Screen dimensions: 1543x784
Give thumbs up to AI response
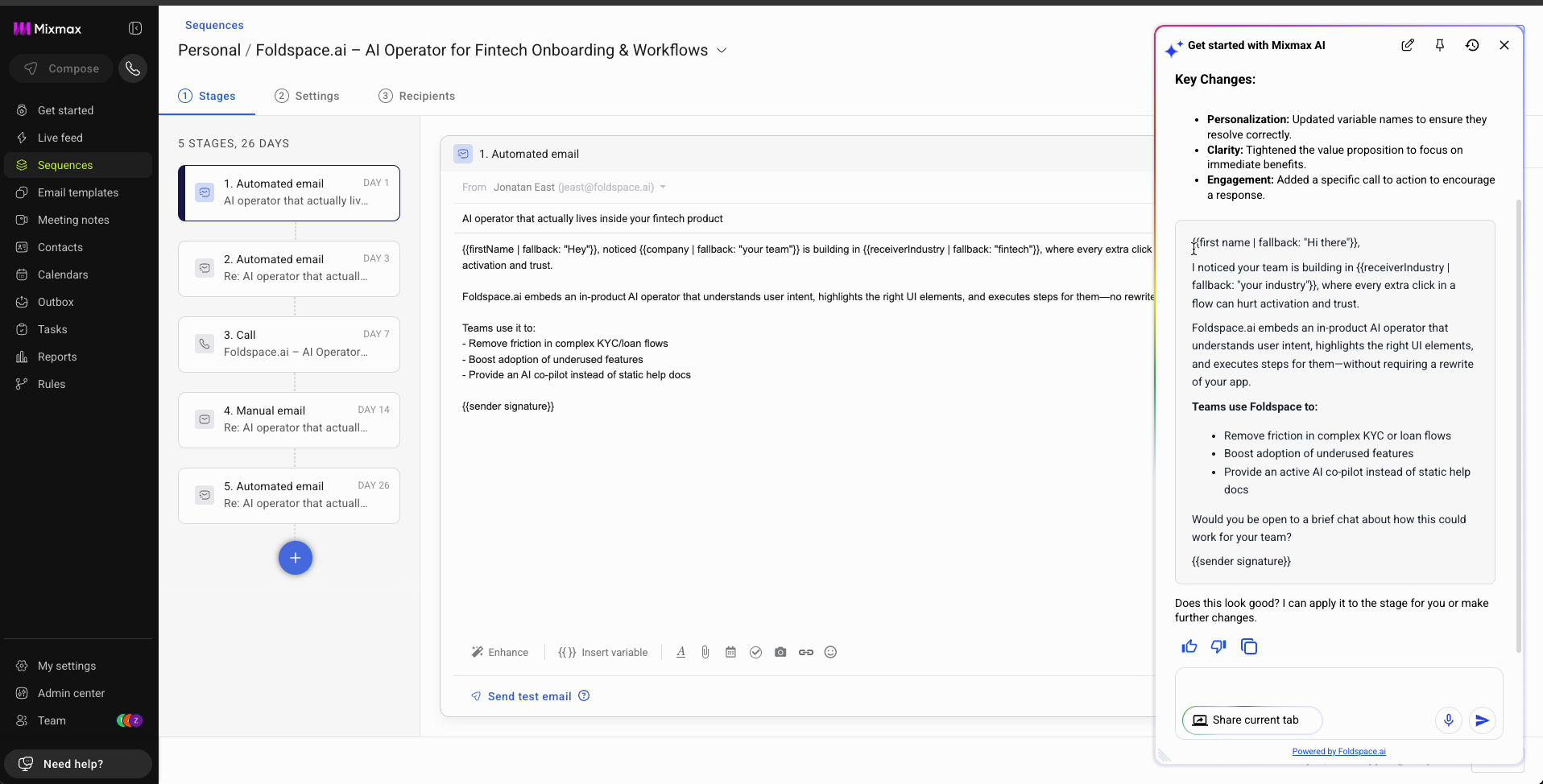1189,646
